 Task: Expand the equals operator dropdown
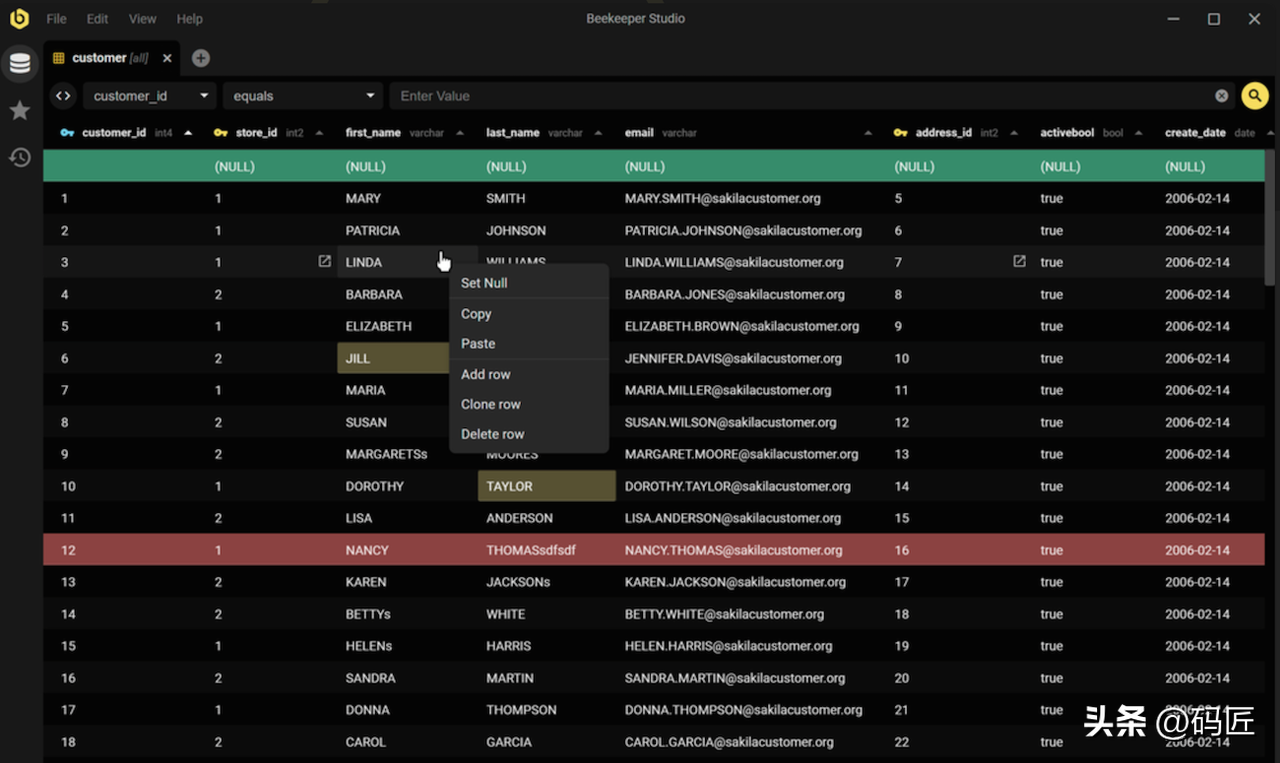tap(303, 96)
